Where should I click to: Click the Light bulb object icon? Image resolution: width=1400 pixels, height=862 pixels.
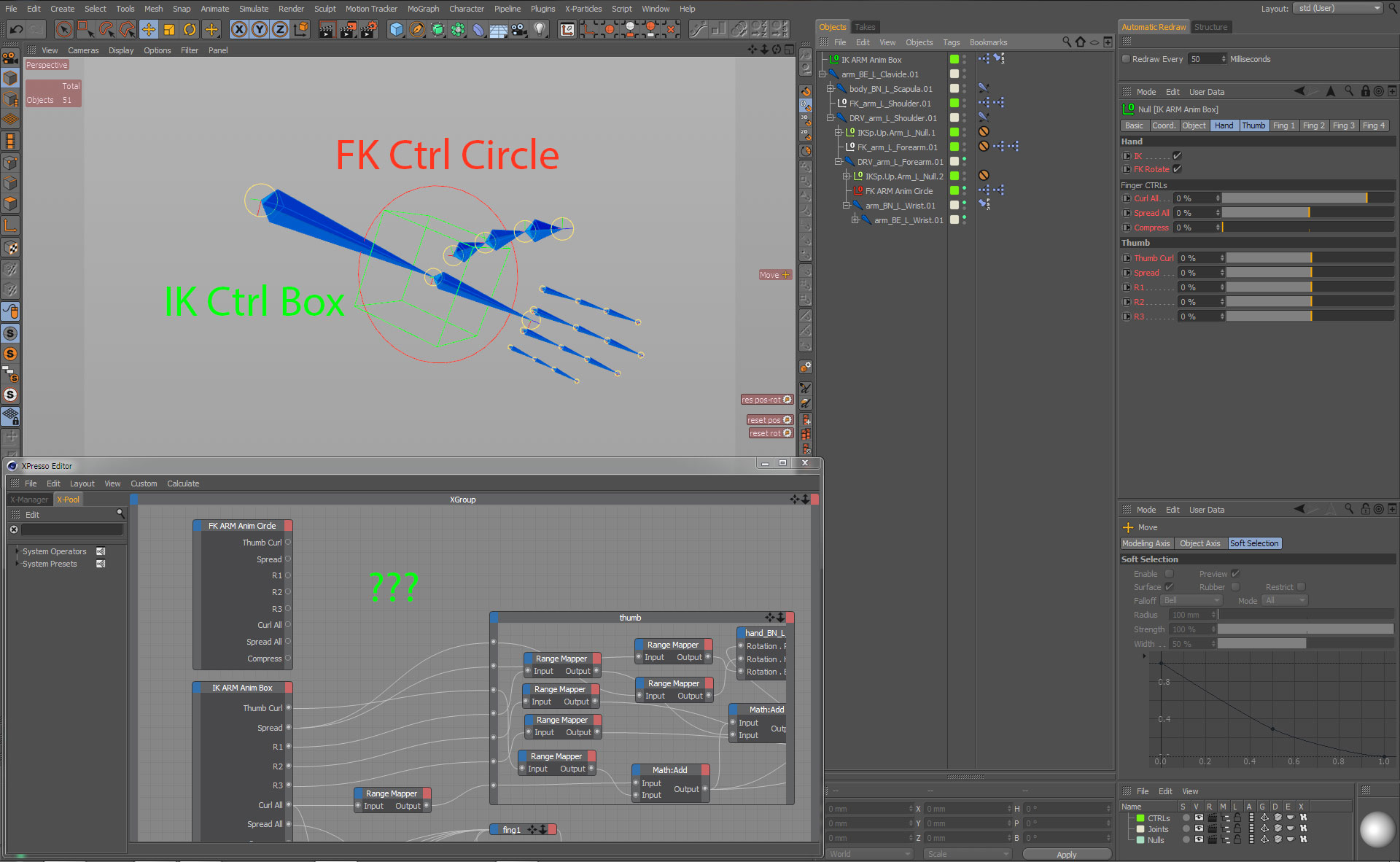[540, 29]
